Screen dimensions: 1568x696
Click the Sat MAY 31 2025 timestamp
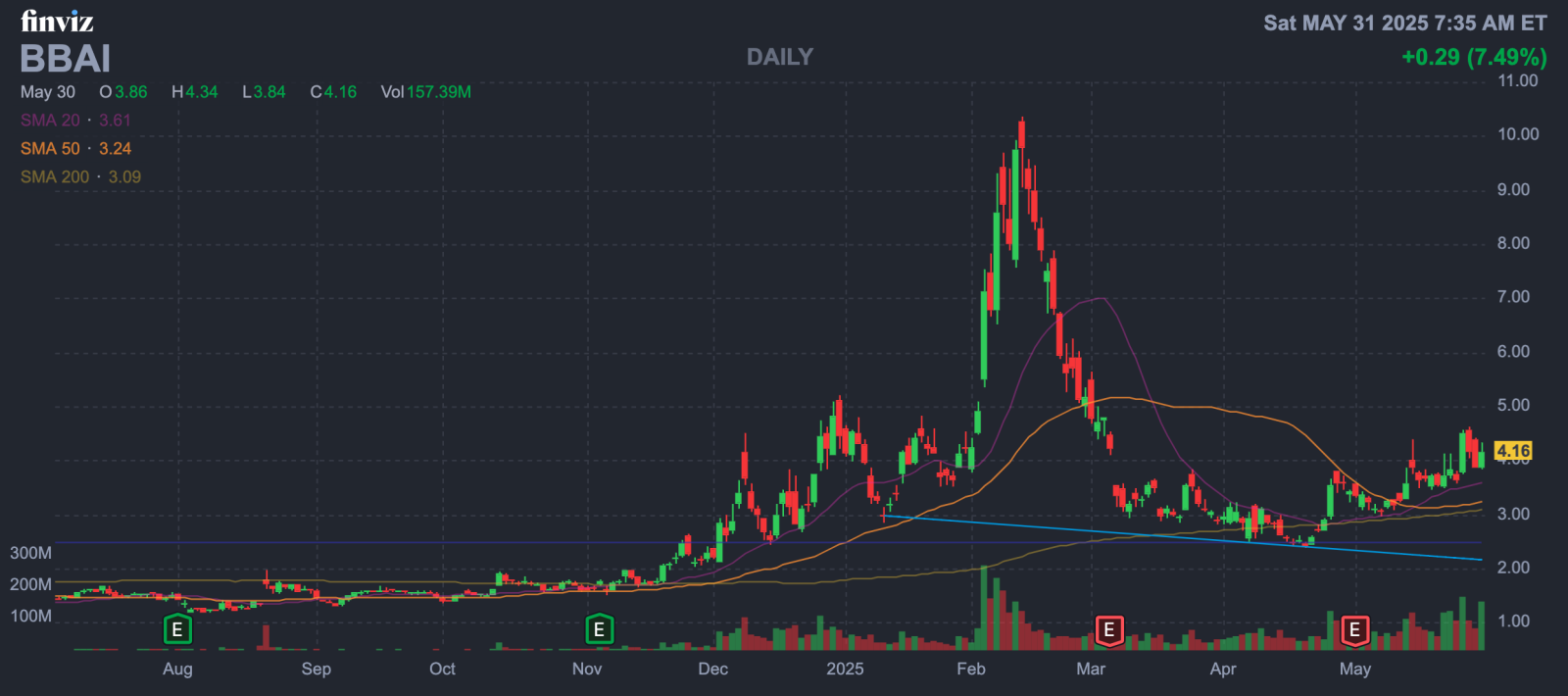(1405, 23)
